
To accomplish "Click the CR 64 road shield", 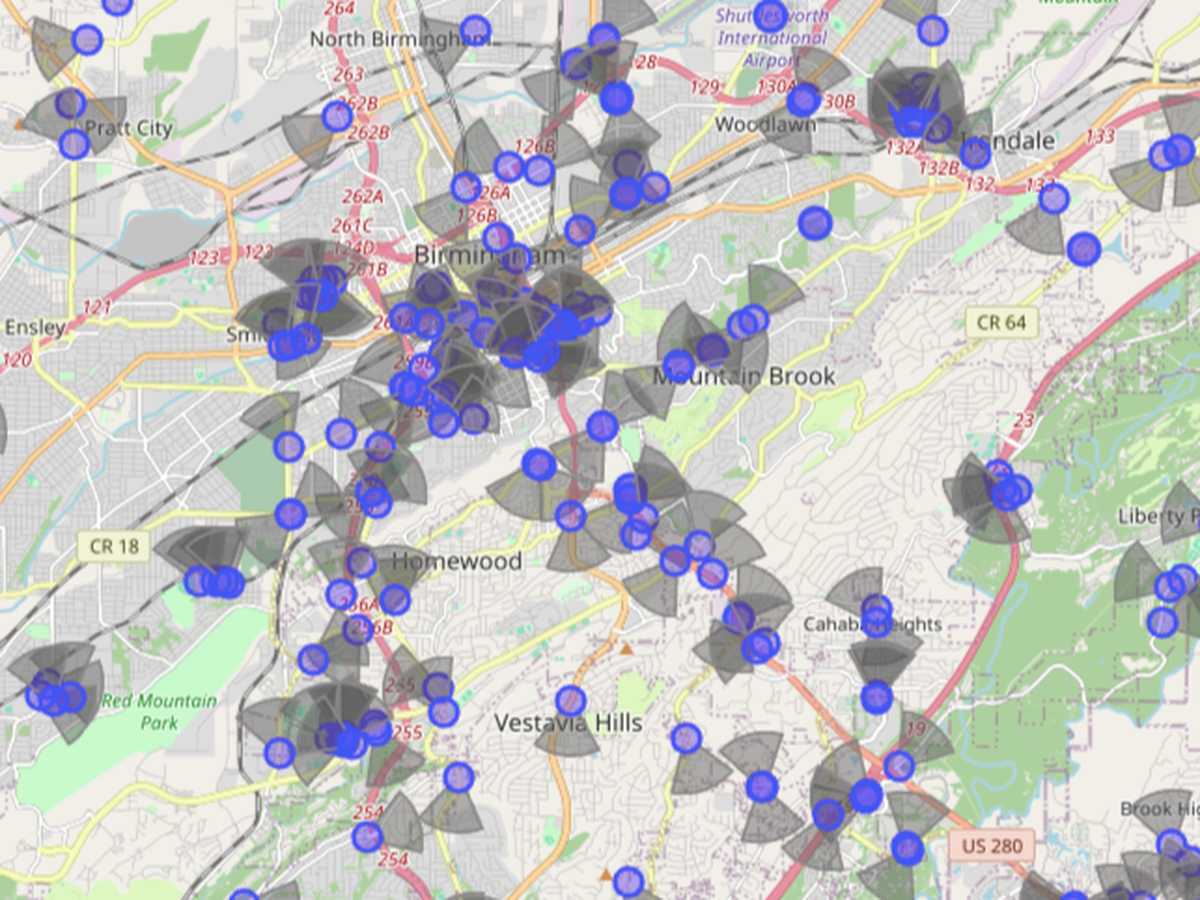I will point(1002,322).
